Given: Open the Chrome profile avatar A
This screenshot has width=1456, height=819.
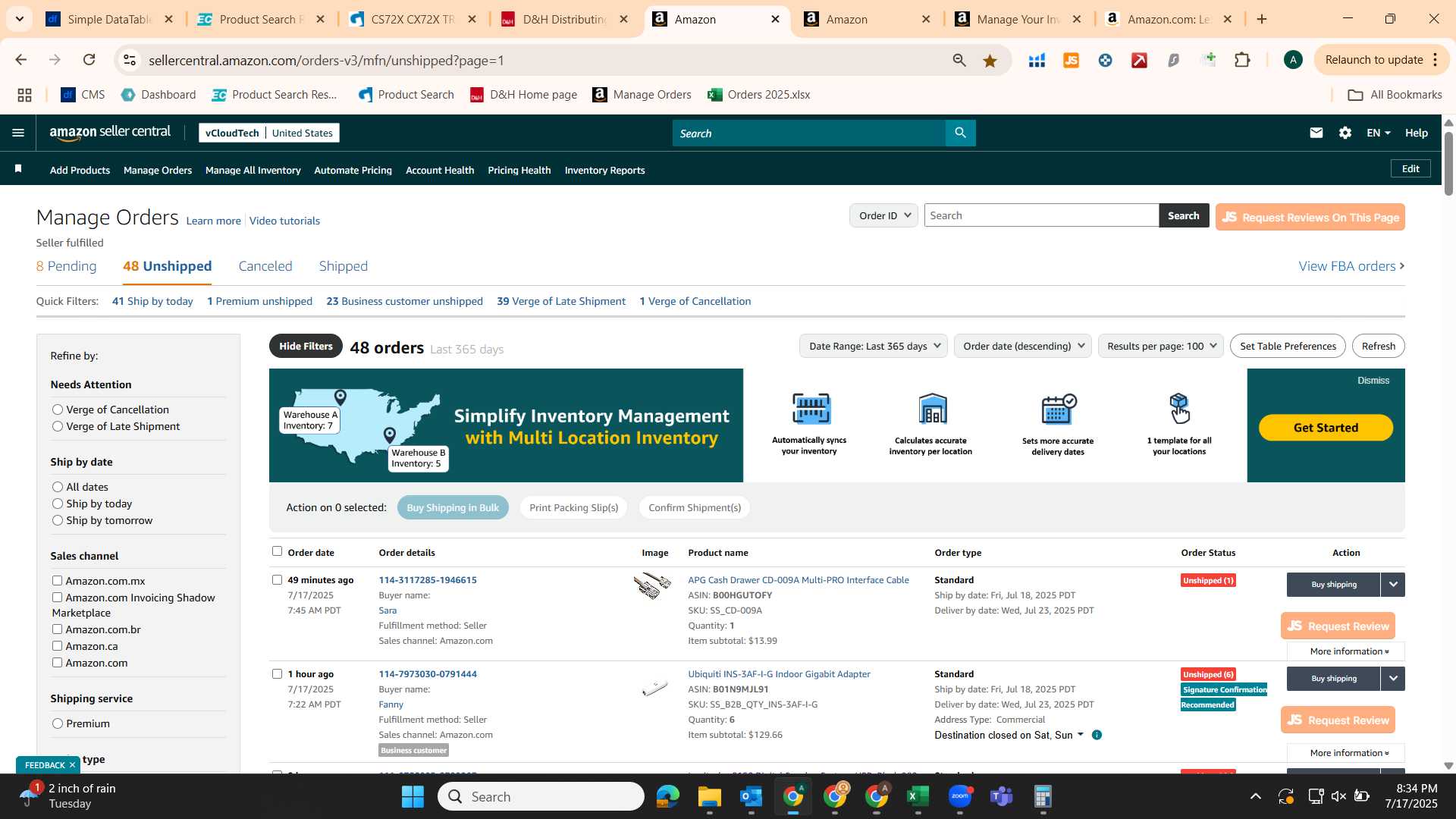Looking at the screenshot, I should [x=1293, y=60].
